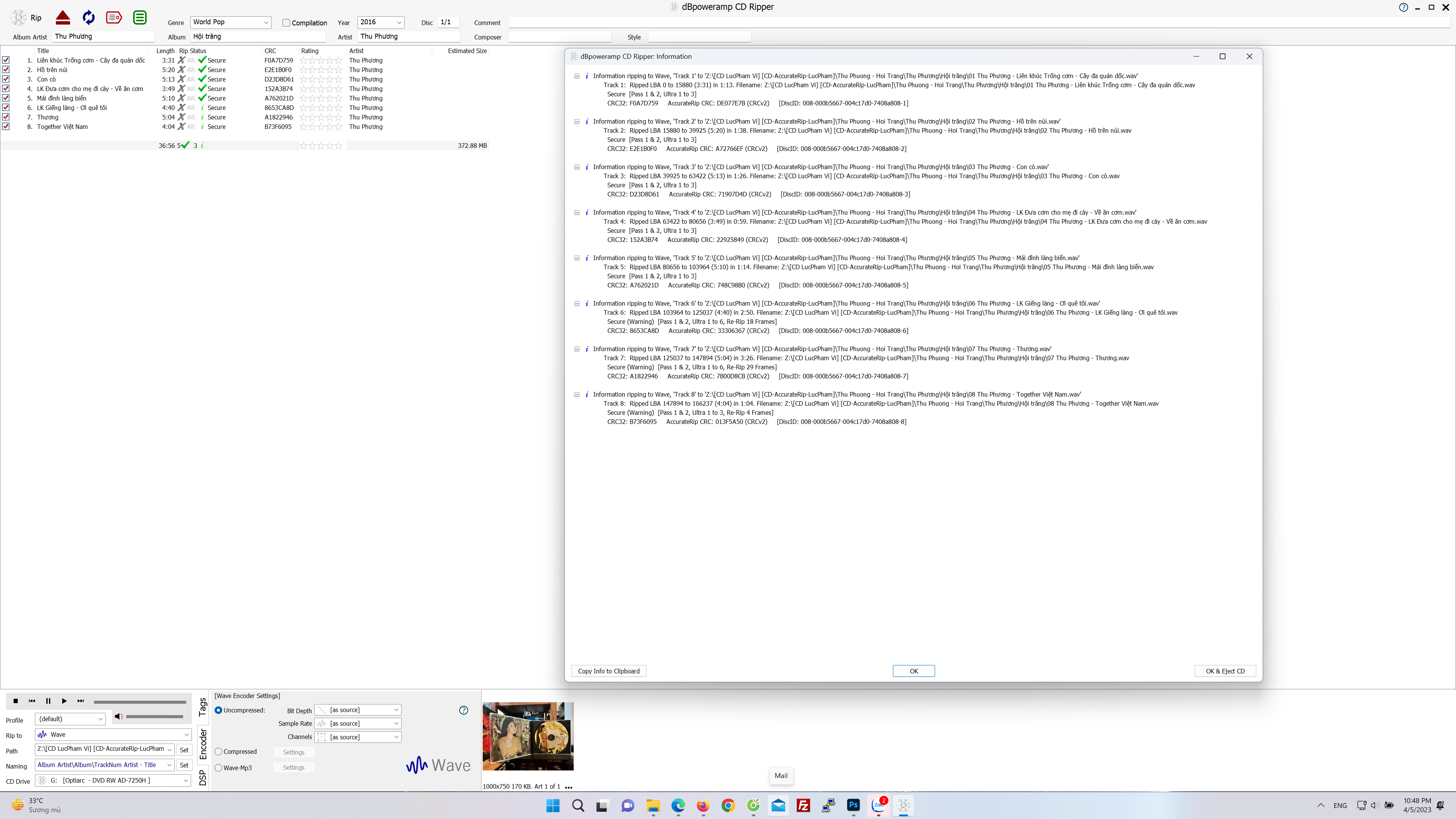Open Zalo from the taskbar
This screenshot has height=819, width=1456.
pyautogui.click(x=879, y=805)
